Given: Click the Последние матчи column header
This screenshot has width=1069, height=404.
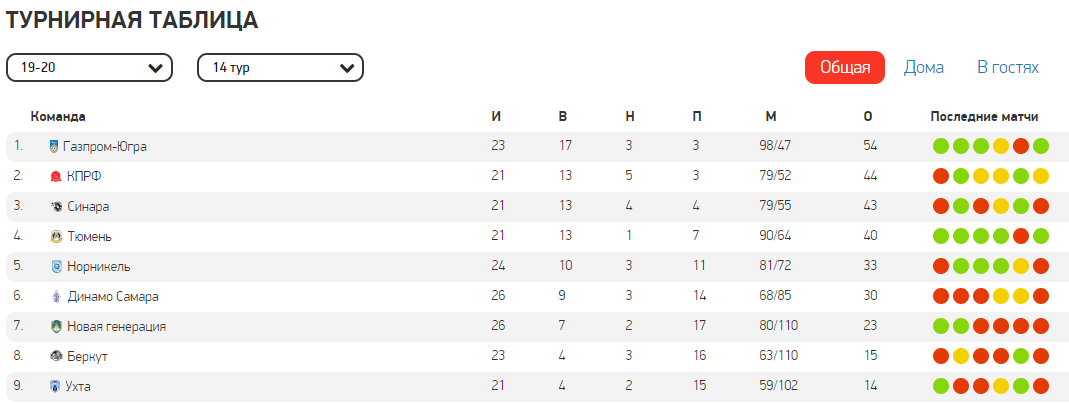Looking at the screenshot, I should click(984, 117).
